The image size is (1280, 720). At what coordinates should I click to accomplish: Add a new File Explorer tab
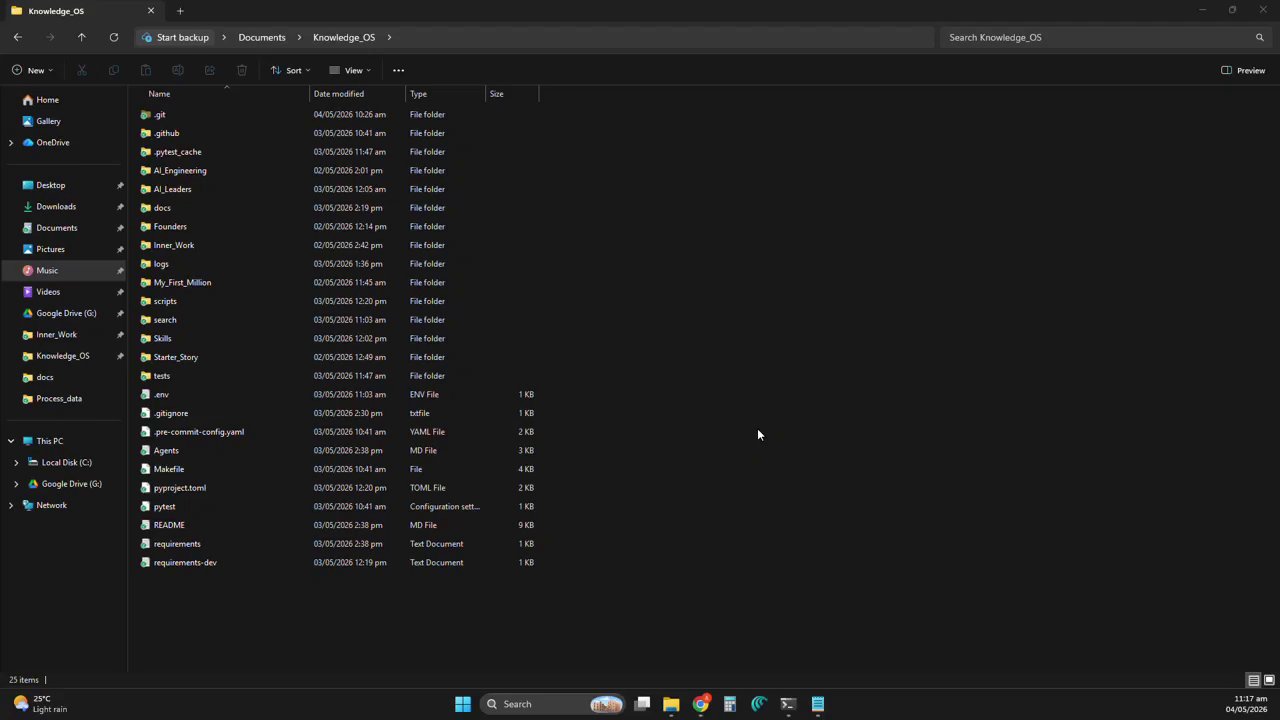tap(180, 11)
